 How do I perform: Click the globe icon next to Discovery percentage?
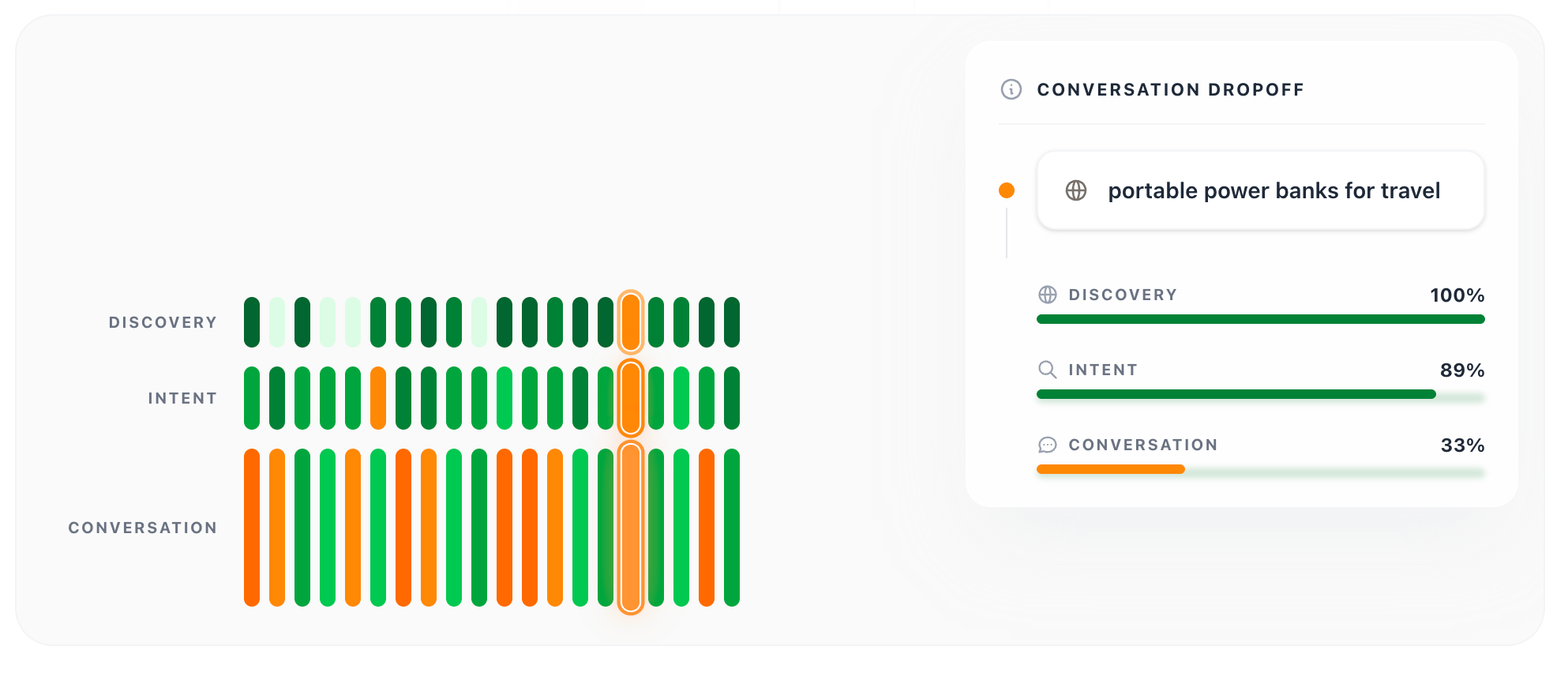point(1048,295)
